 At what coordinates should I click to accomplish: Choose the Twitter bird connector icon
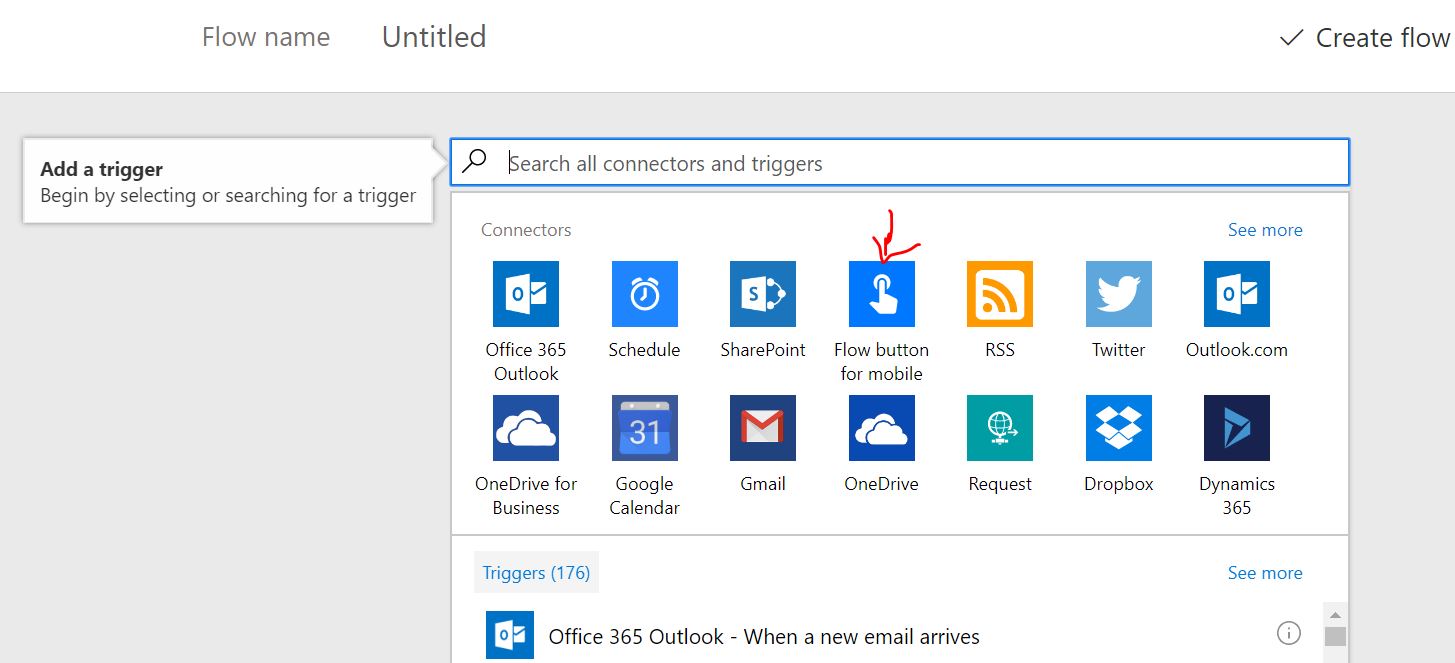(1119, 294)
